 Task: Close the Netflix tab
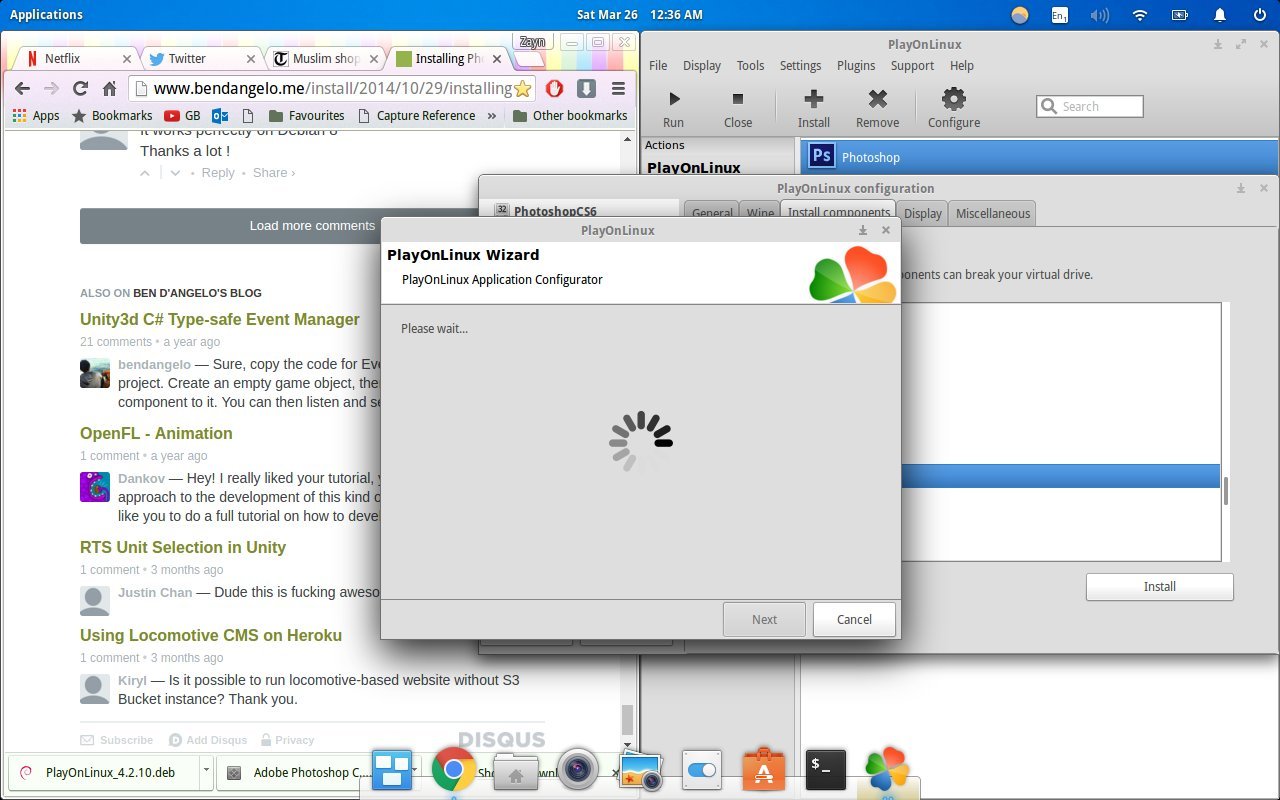click(x=126, y=58)
